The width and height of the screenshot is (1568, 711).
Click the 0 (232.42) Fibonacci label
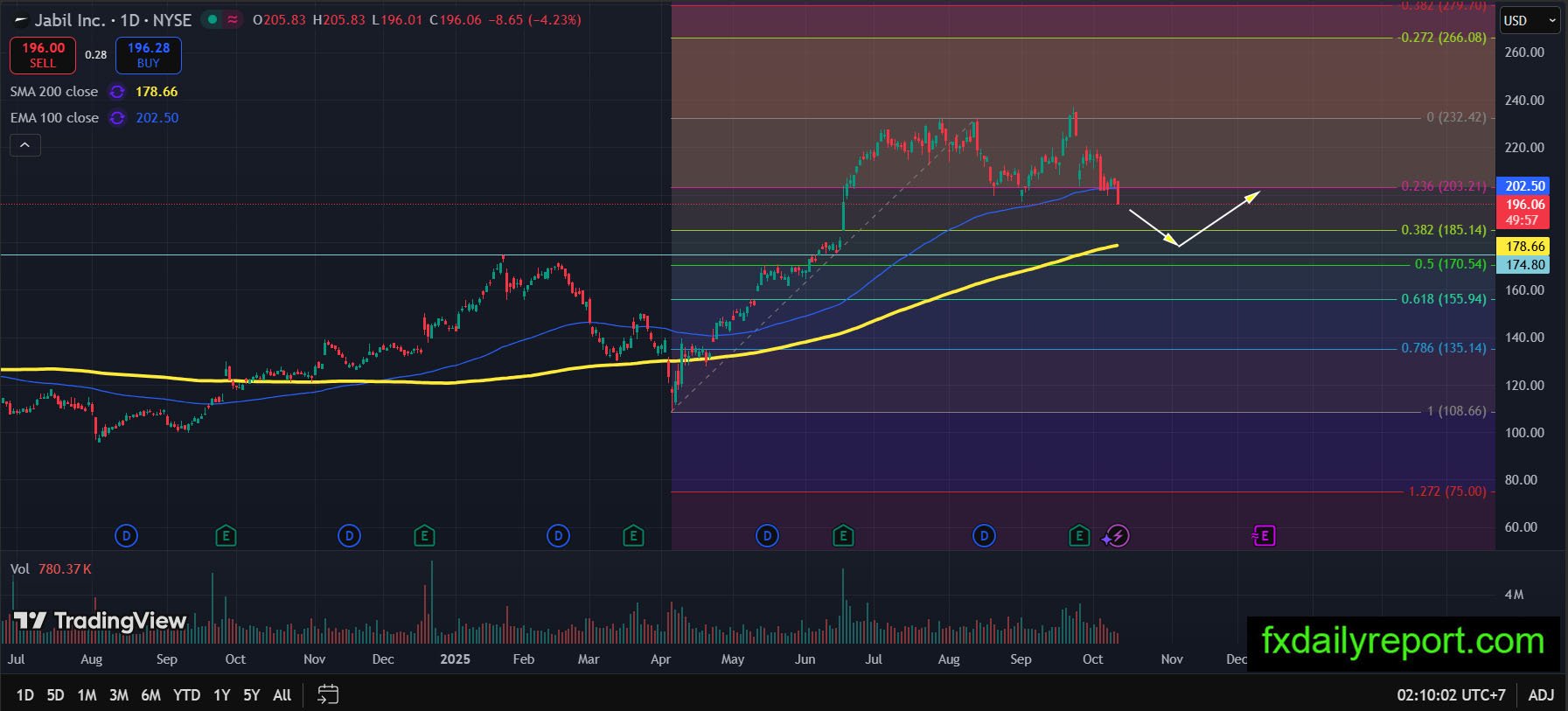[1456, 117]
